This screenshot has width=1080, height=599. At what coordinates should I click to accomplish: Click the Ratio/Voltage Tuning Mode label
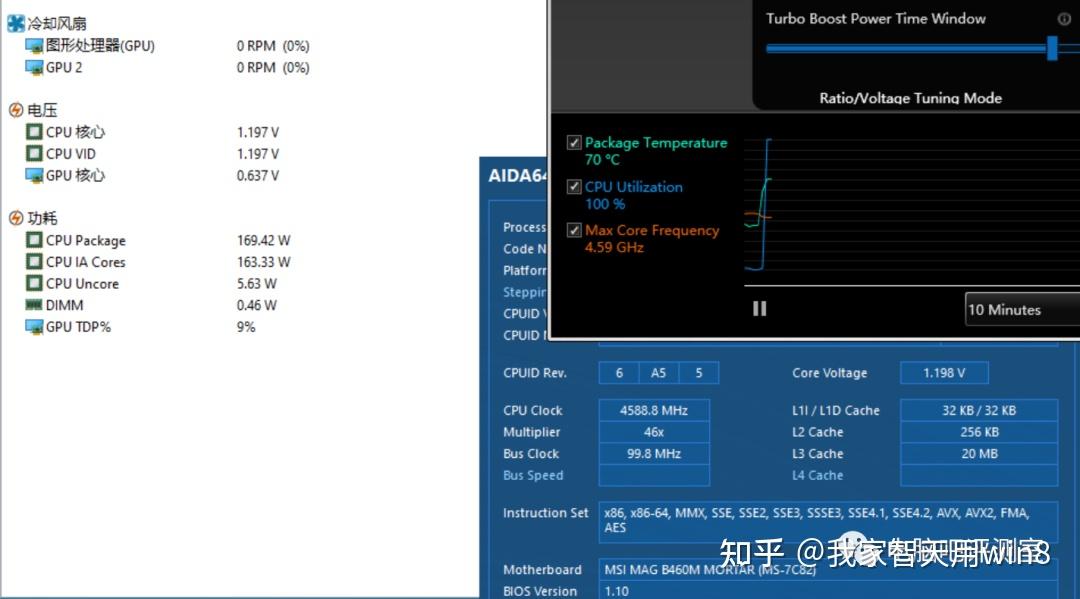coord(911,98)
